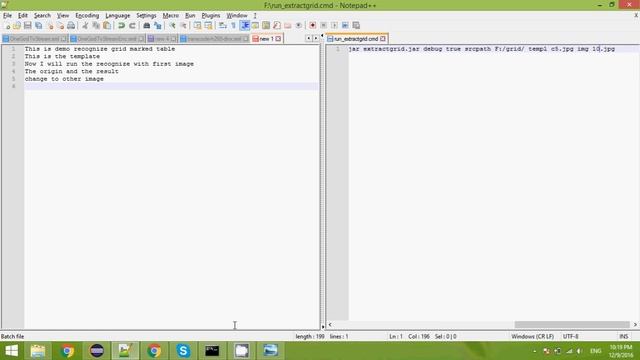Screen dimensions: 640x360
Task: Open the Function List panel icon
Action: [x=277, y=26]
